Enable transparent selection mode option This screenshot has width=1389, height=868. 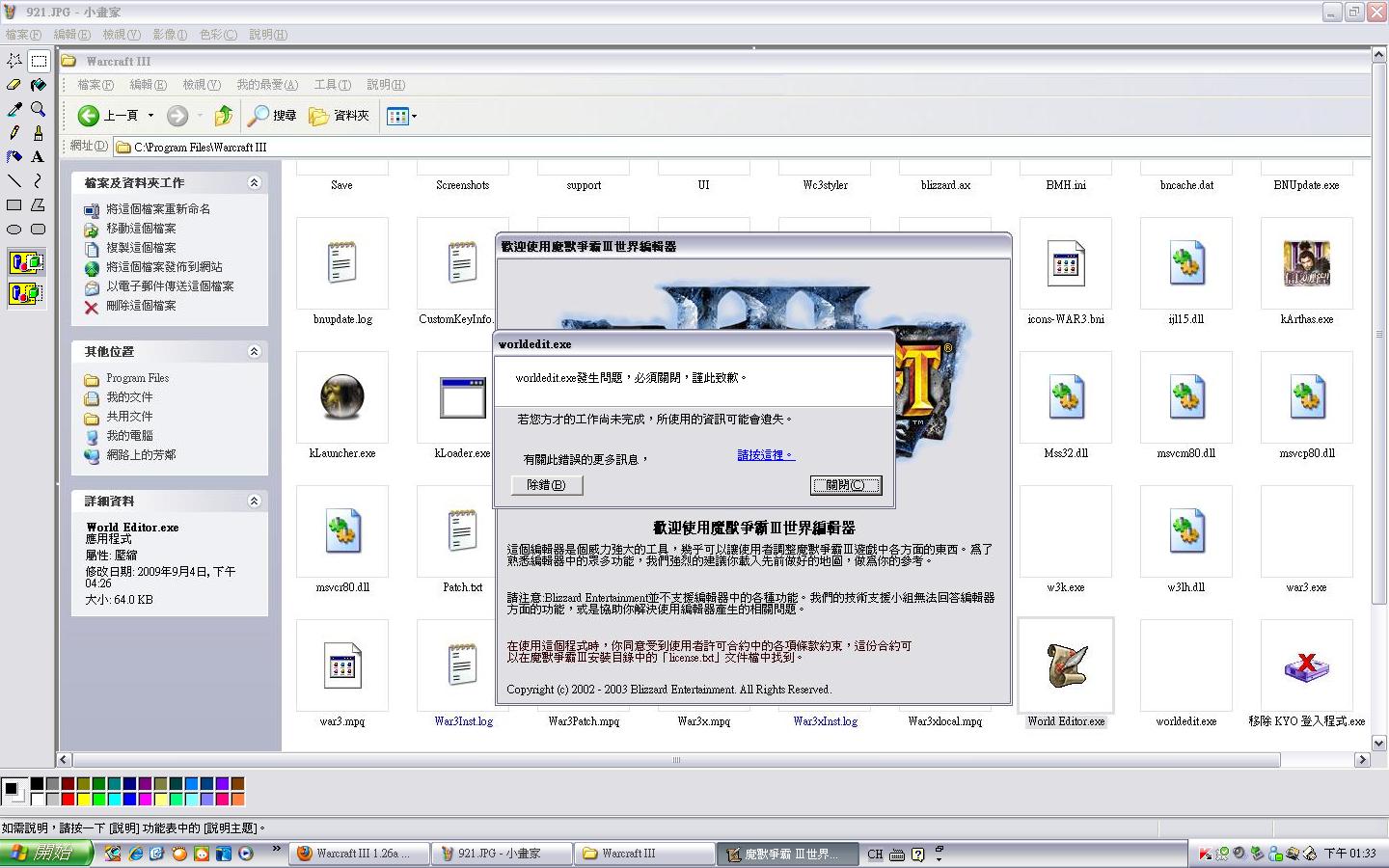tap(26, 293)
